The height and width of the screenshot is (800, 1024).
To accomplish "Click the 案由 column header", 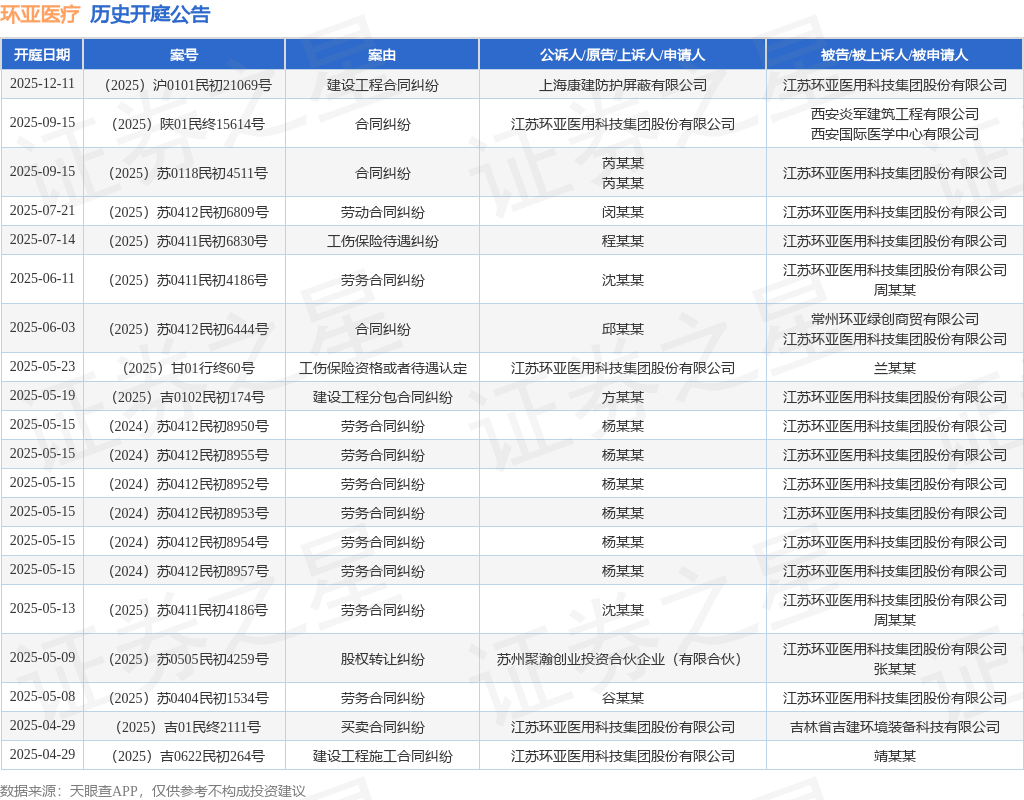I will (x=382, y=55).
